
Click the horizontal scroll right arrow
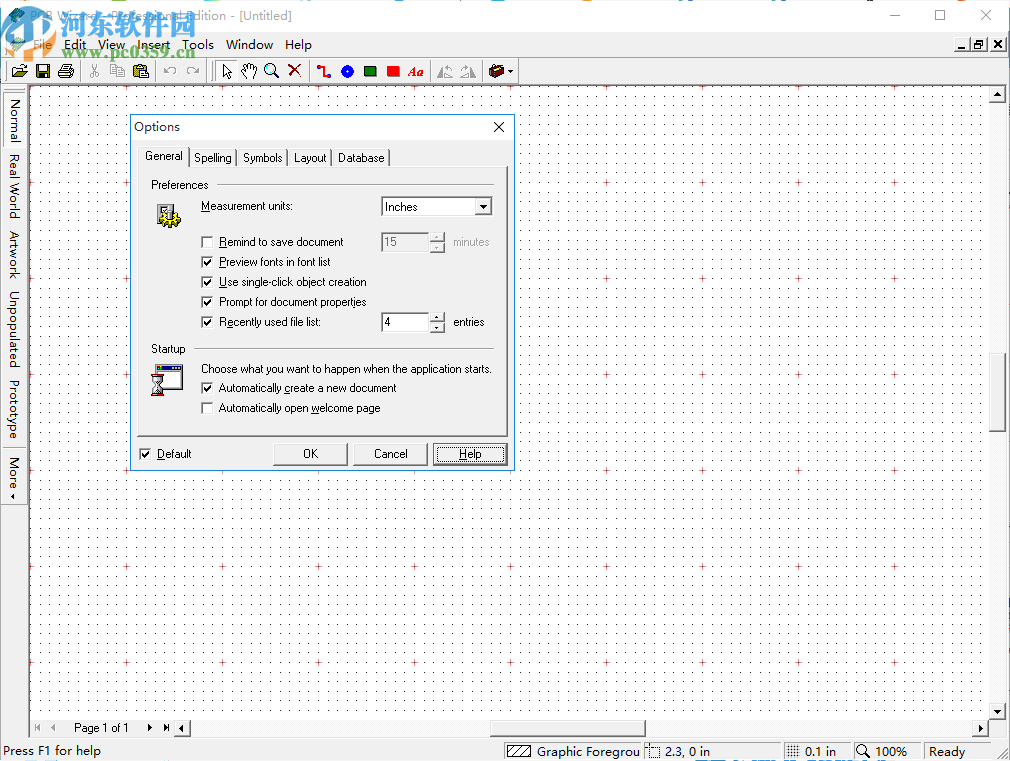[x=980, y=727]
